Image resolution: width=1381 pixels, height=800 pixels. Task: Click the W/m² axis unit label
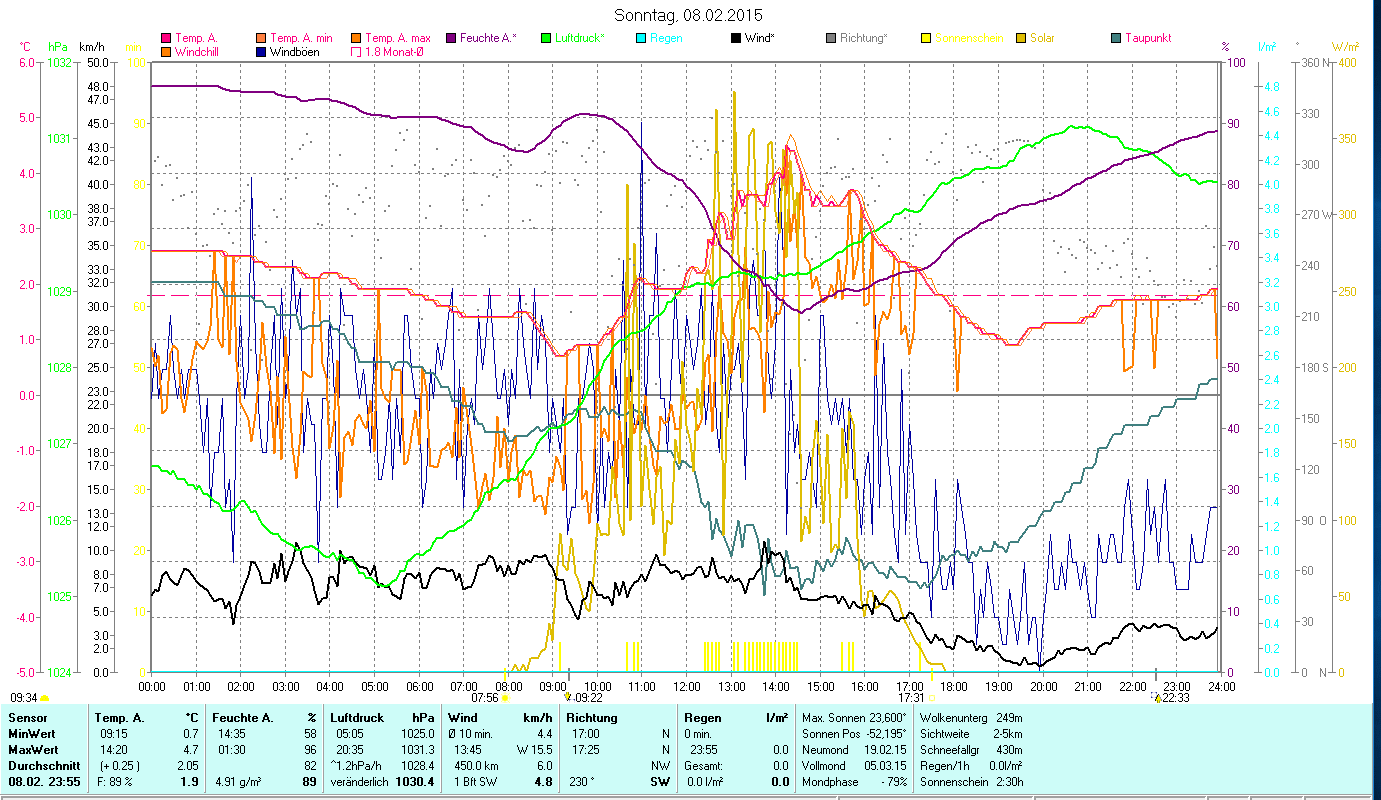(1344, 47)
